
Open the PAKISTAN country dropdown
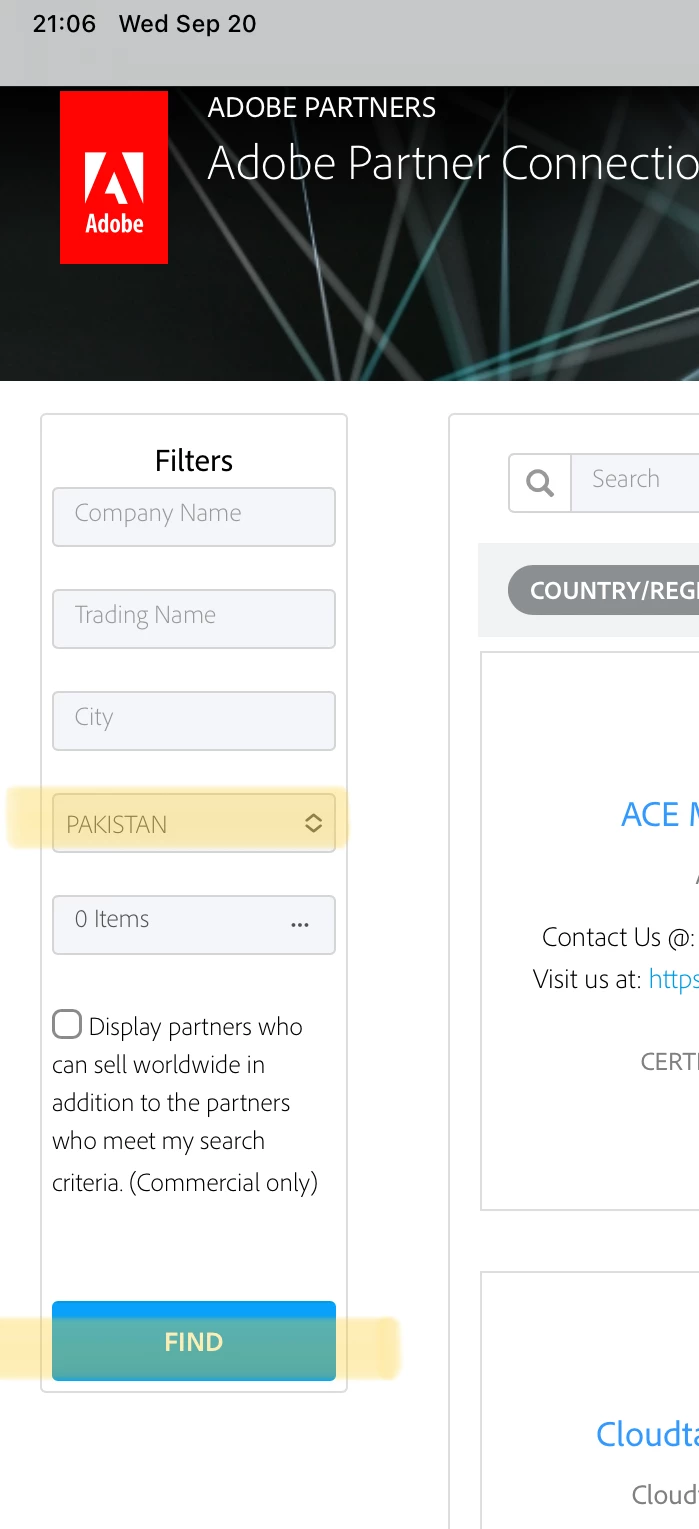[x=194, y=823]
